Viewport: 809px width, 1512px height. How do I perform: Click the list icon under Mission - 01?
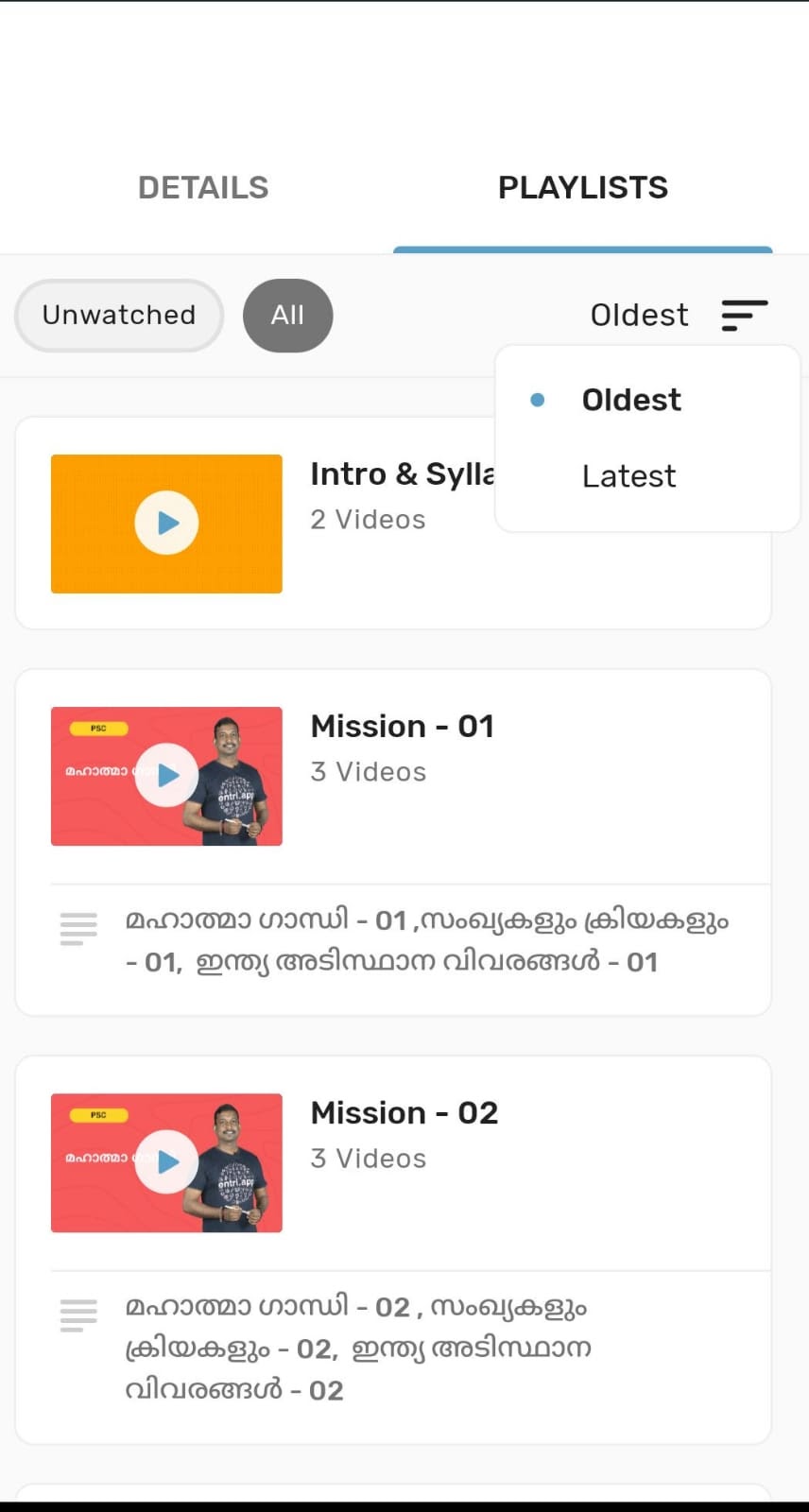78,929
